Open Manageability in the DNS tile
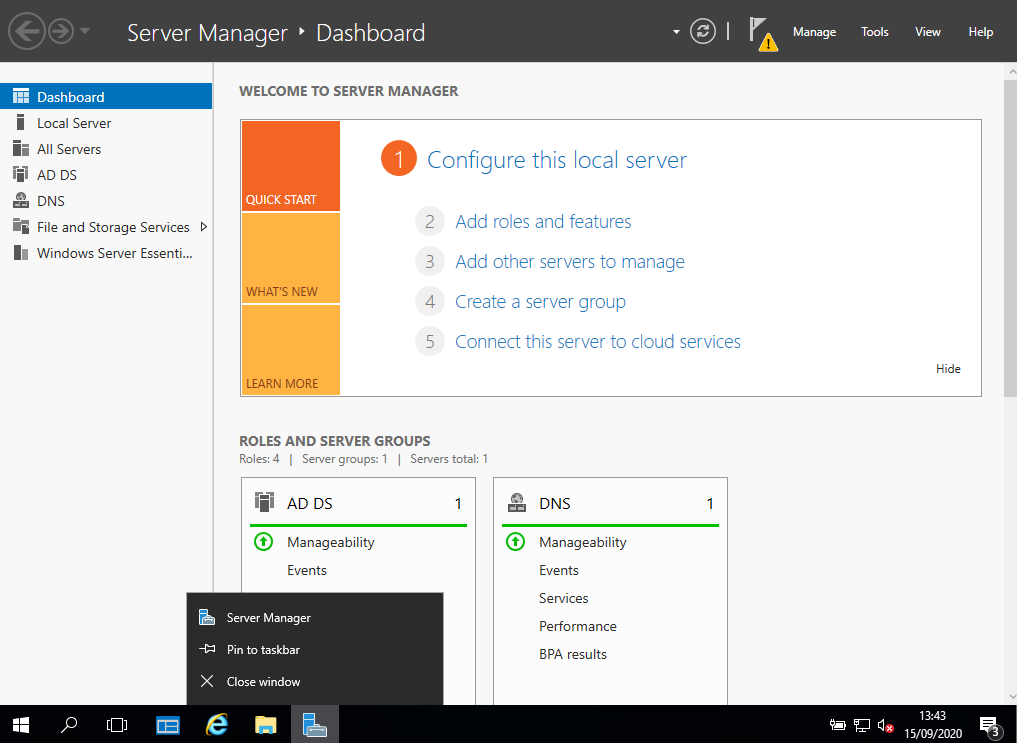1017x743 pixels. click(582, 542)
